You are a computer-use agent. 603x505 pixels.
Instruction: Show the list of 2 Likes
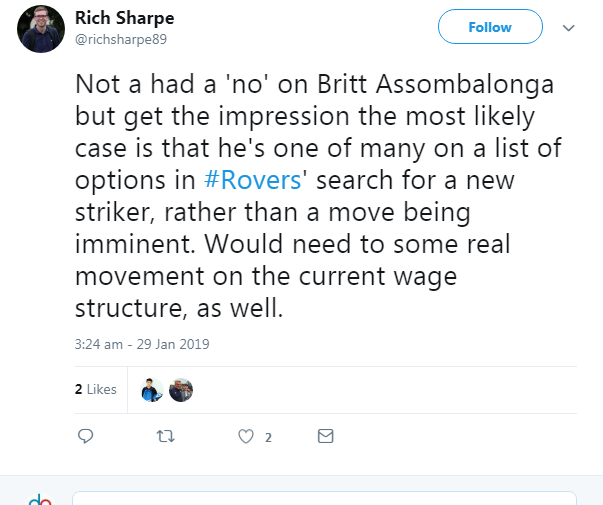click(96, 390)
